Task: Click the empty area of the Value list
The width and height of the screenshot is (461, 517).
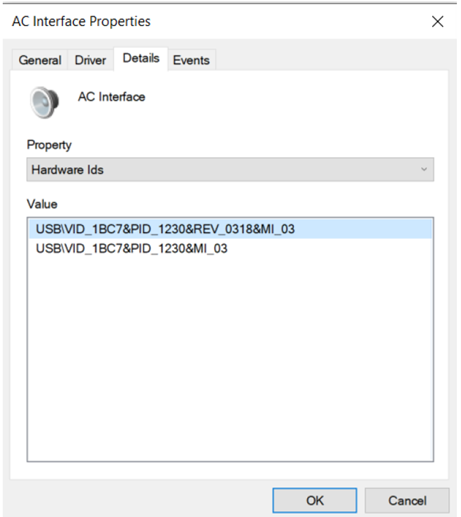Action: (230, 358)
